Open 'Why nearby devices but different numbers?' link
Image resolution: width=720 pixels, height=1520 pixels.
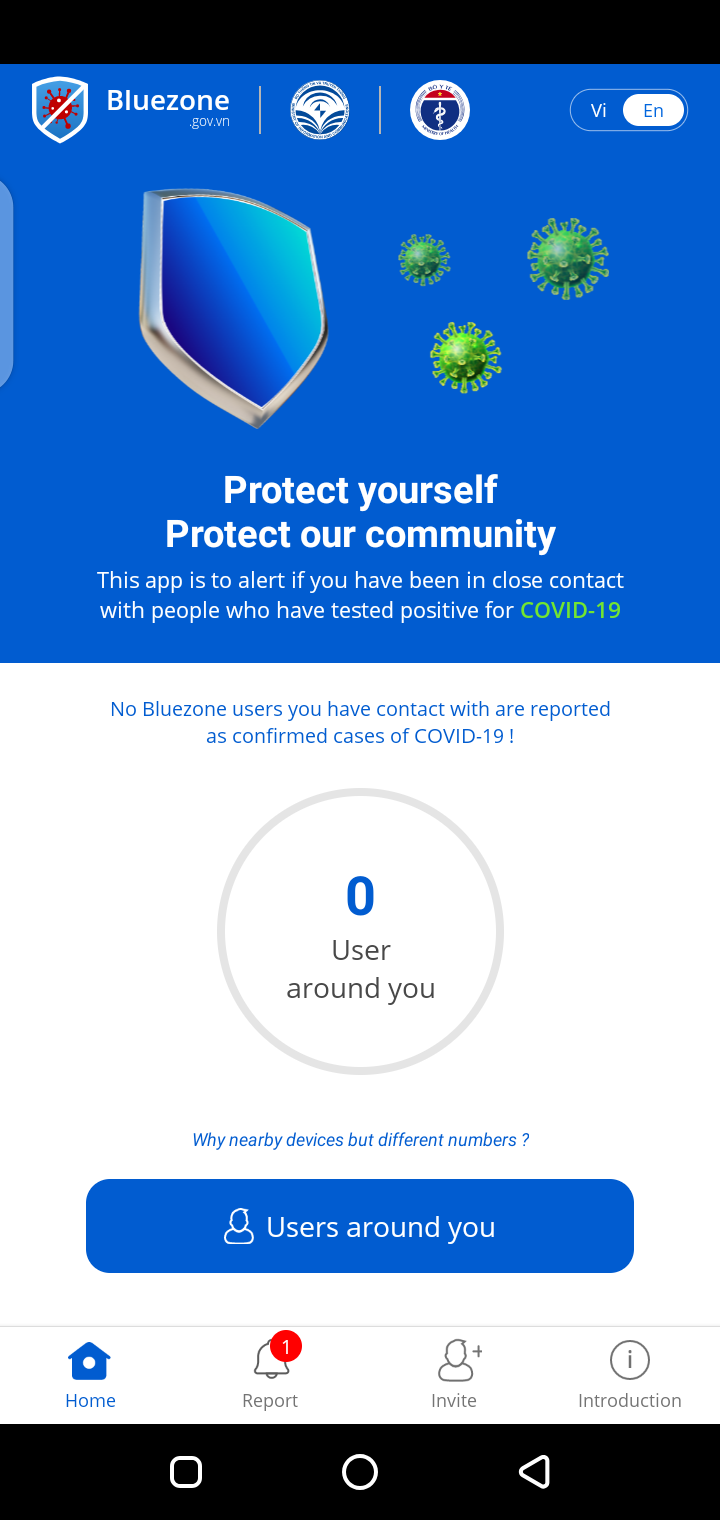click(360, 1140)
